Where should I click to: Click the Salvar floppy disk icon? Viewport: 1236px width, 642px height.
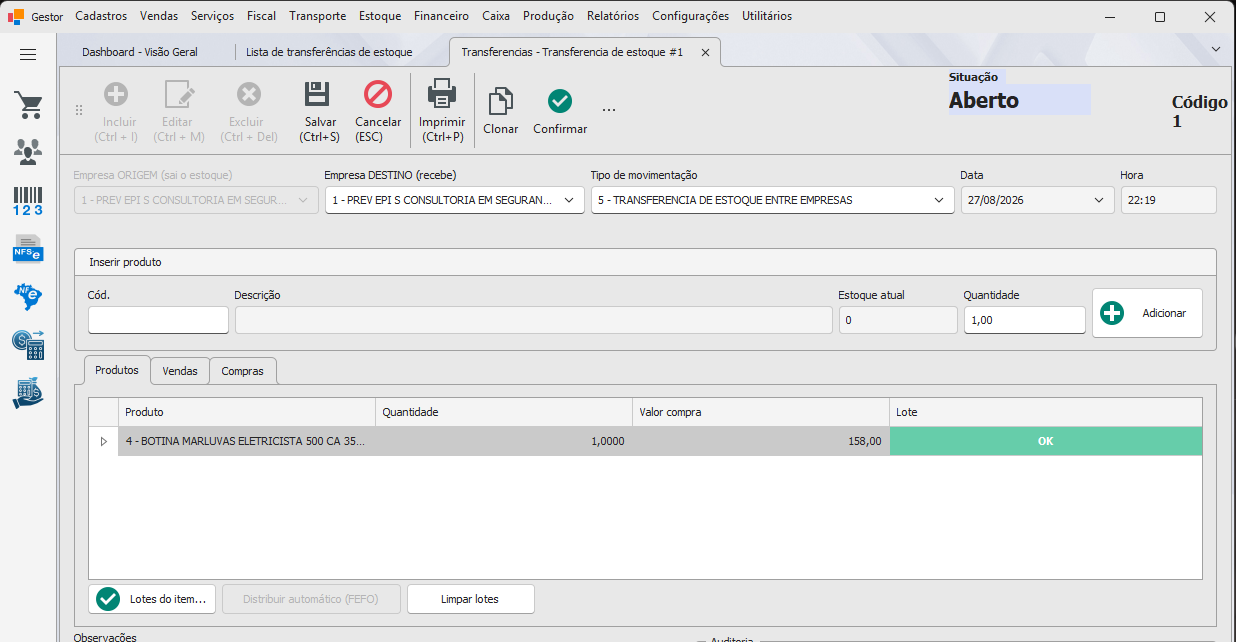pyautogui.click(x=317, y=94)
